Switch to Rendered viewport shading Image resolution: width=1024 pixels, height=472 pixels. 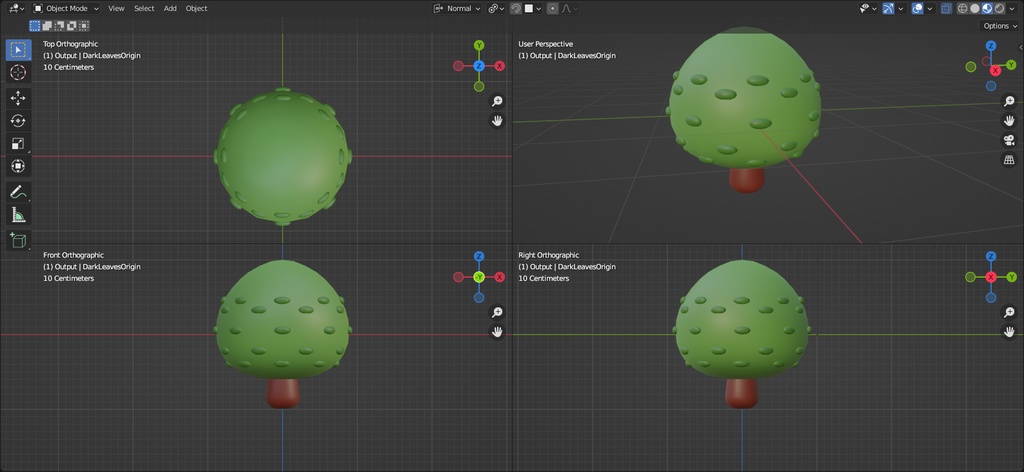pyautogui.click(x=999, y=8)
